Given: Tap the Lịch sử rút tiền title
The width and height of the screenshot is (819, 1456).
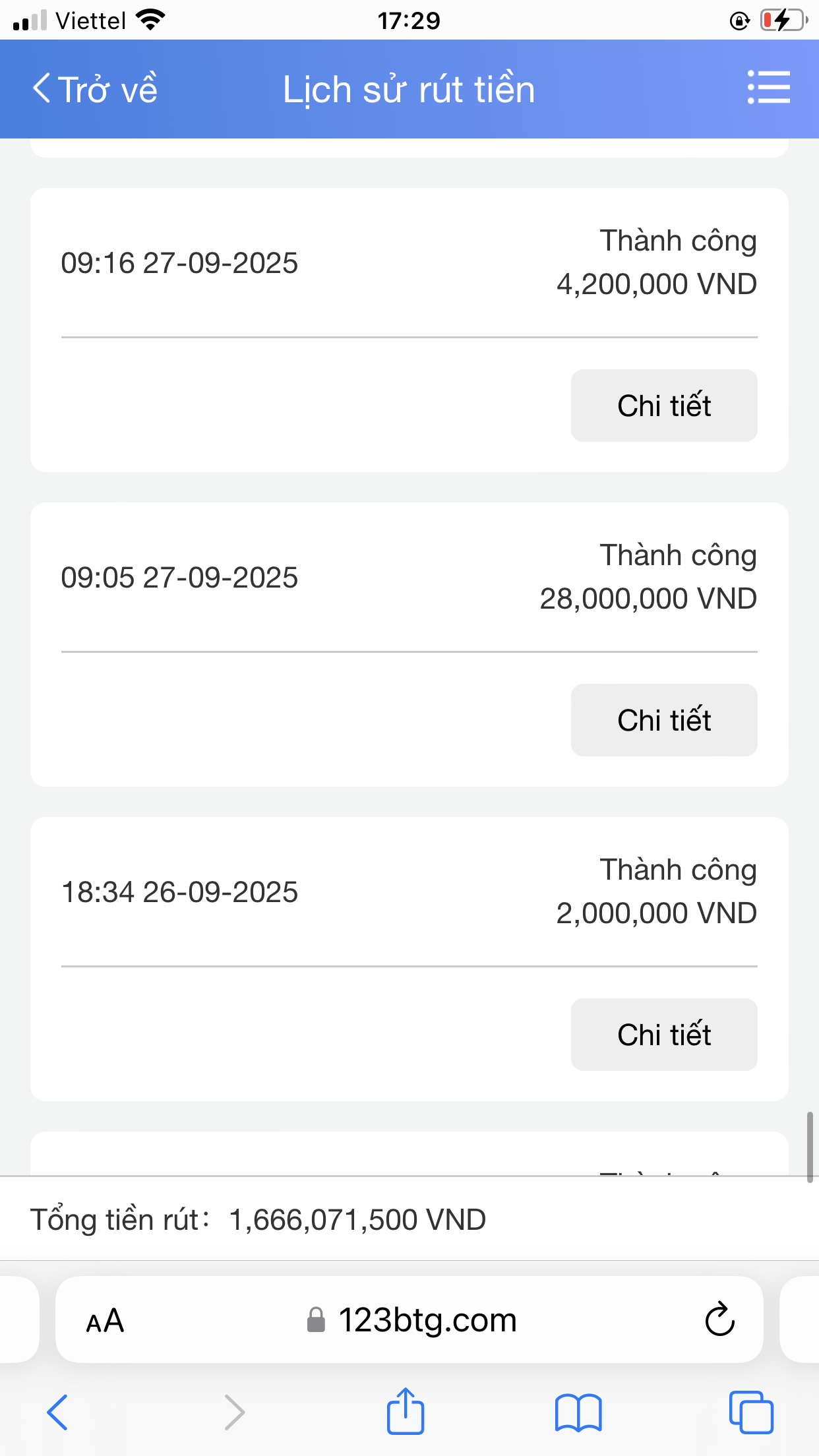Looking at the screenshot, I should click(x=409, y=90).
